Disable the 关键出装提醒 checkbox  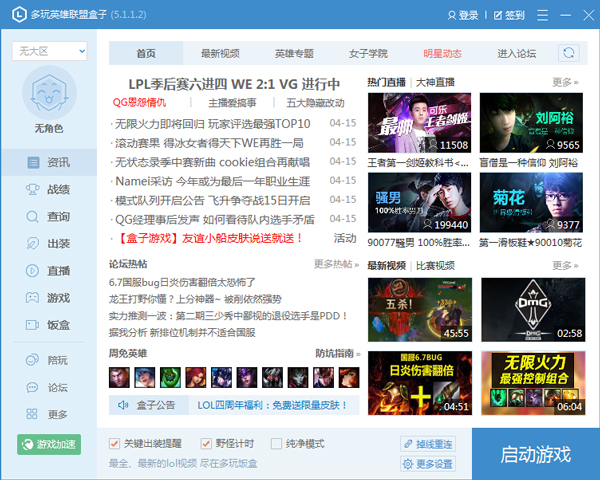coord(115,443)
